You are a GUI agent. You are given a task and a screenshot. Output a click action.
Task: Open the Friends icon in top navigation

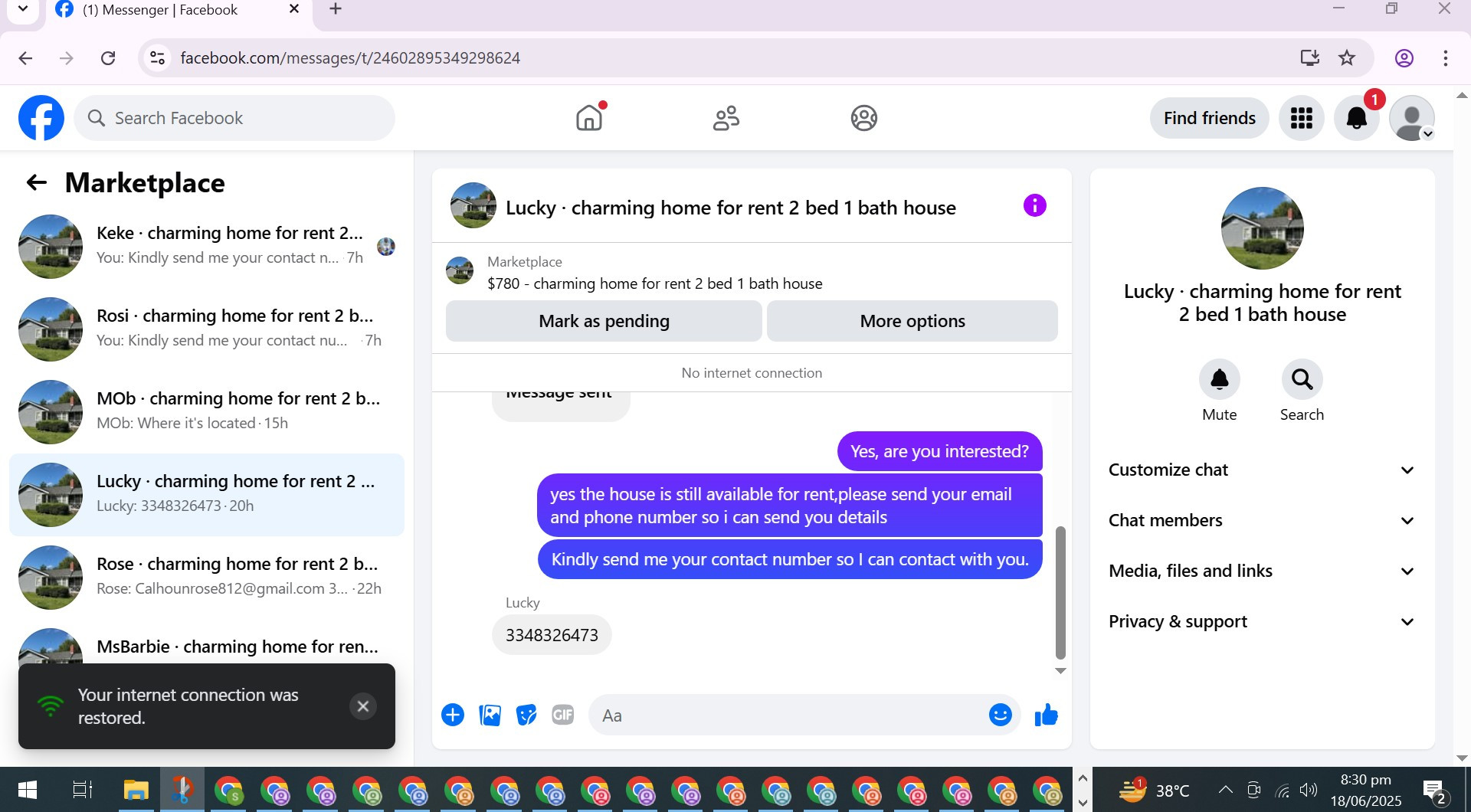pos(726,118)
